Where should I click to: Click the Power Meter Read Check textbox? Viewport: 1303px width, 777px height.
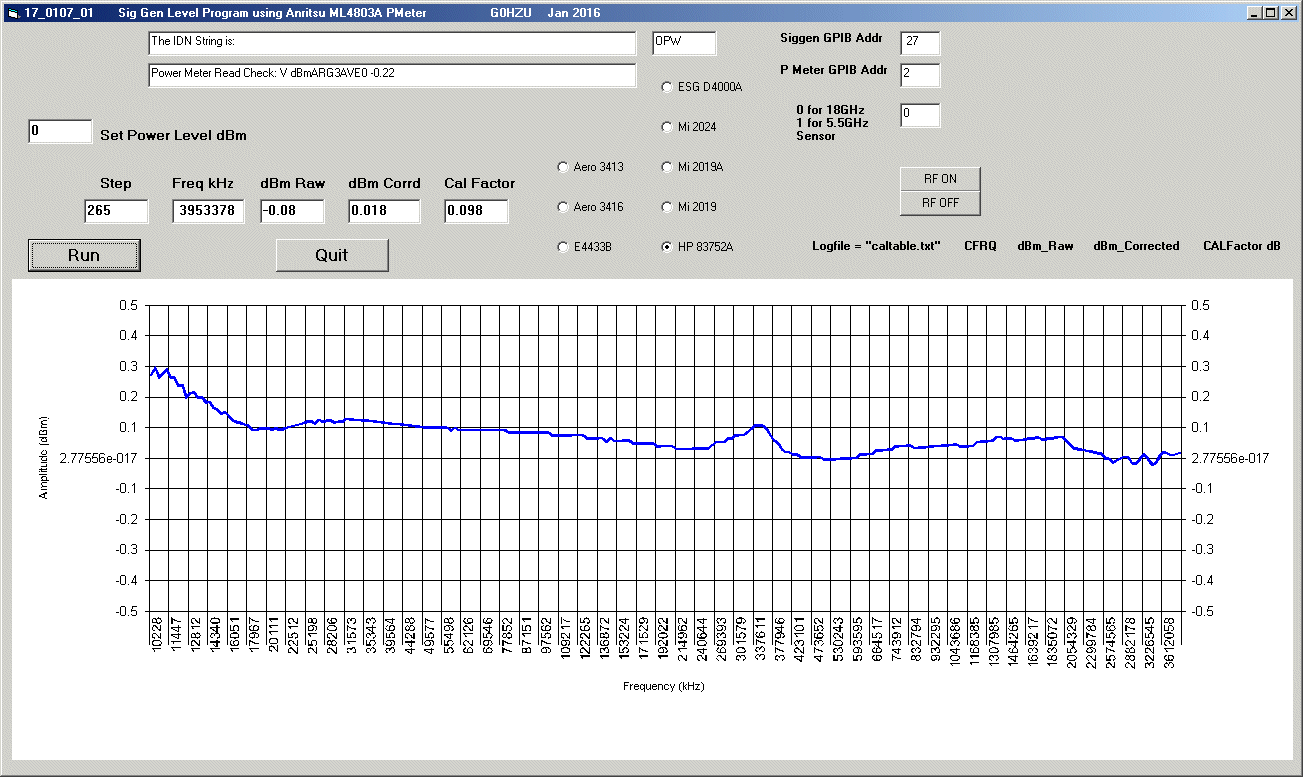(x=392, y=75)
